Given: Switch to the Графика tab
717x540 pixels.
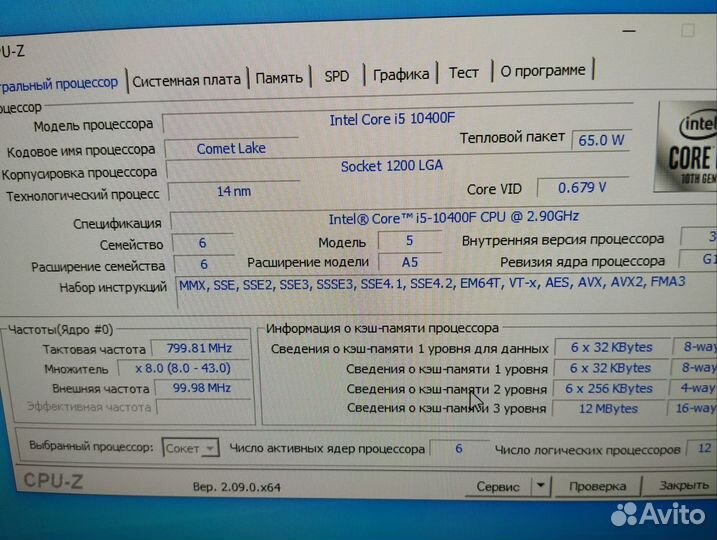Looking at the screenshot, I should [x=401, y=74].
